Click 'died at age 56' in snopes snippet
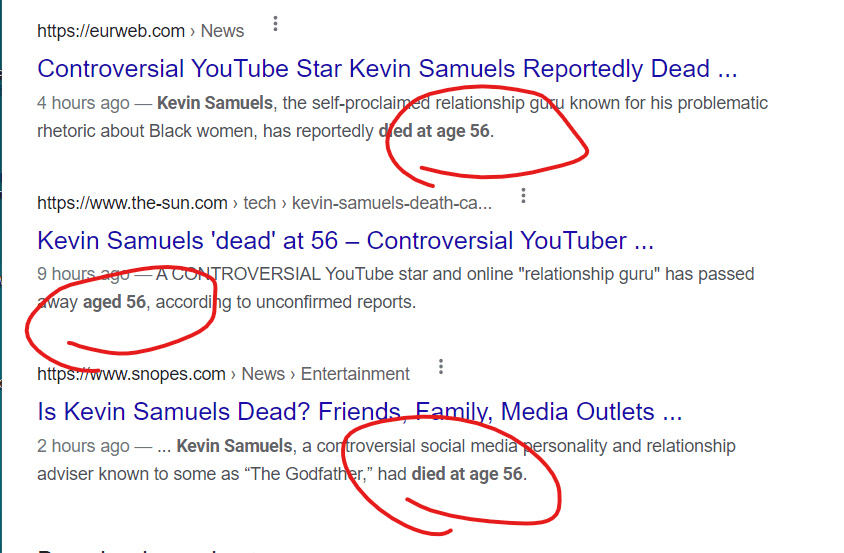844x553 pixels. point(467,474)
